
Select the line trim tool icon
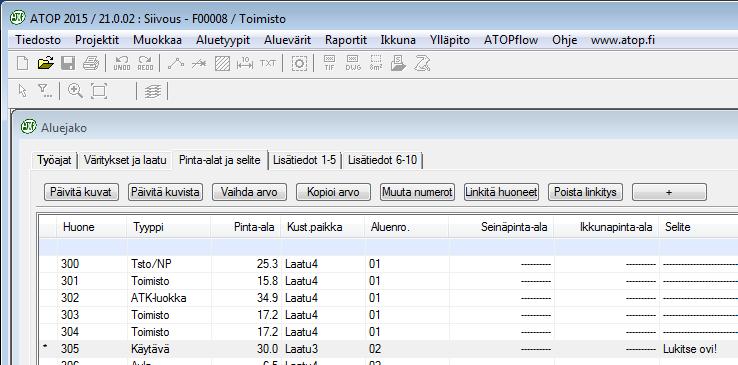point(199,63)
